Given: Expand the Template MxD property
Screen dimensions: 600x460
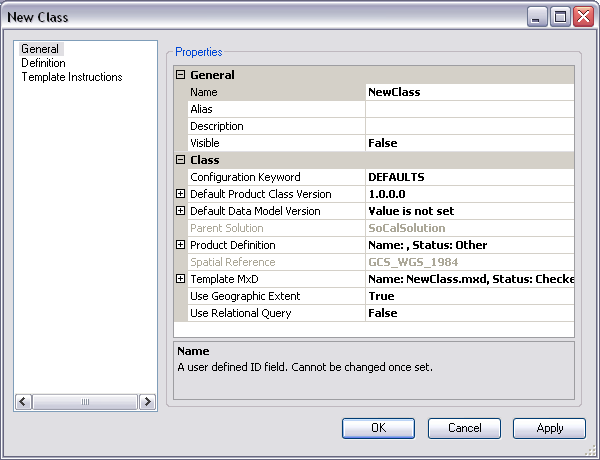Looking at the screenshot, I should [181, 279].
